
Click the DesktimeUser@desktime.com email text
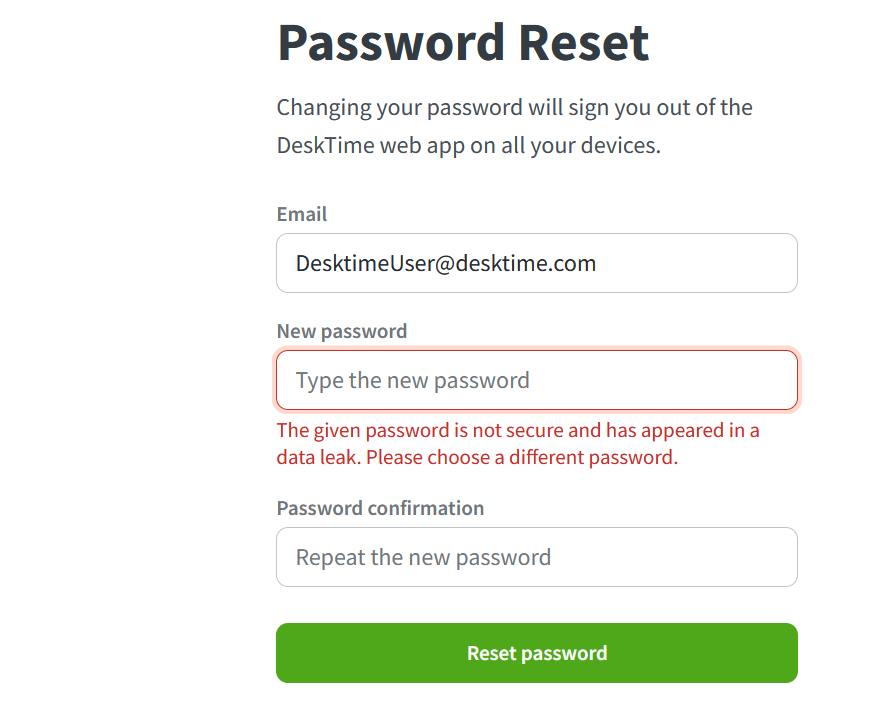tap(446, 264)
